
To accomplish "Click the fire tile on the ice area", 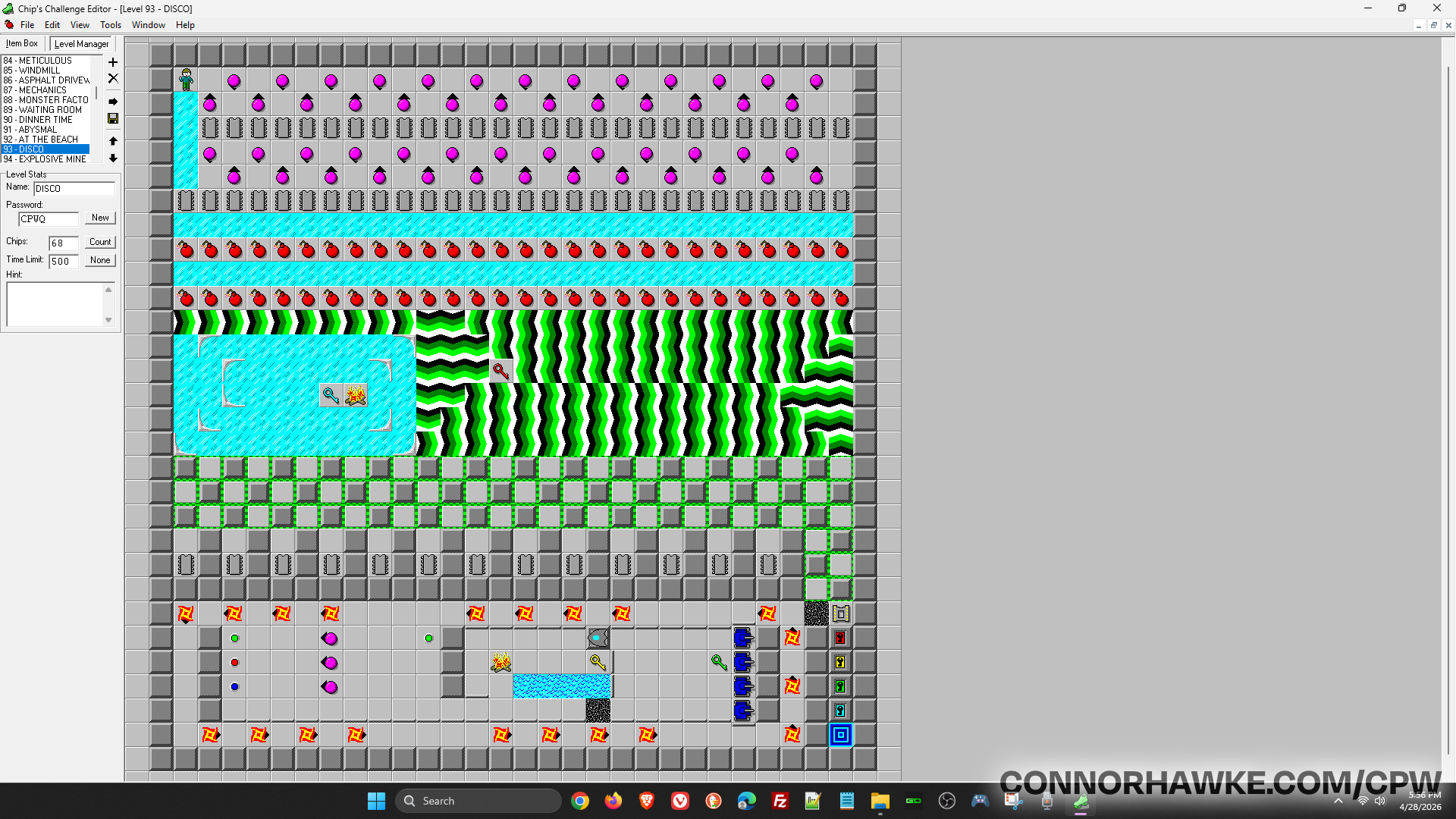I will tap(356, 395).
